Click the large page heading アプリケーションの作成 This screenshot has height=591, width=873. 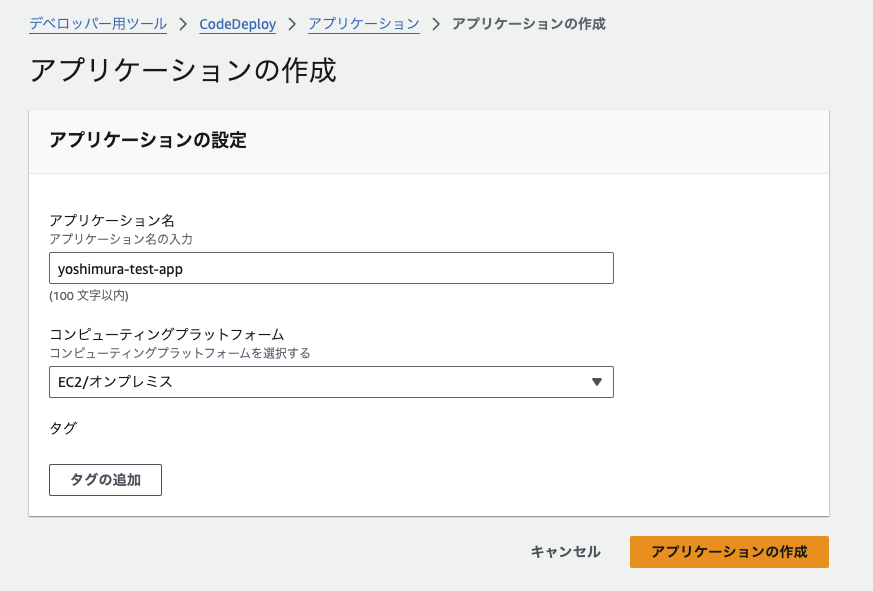coord(183,71)
